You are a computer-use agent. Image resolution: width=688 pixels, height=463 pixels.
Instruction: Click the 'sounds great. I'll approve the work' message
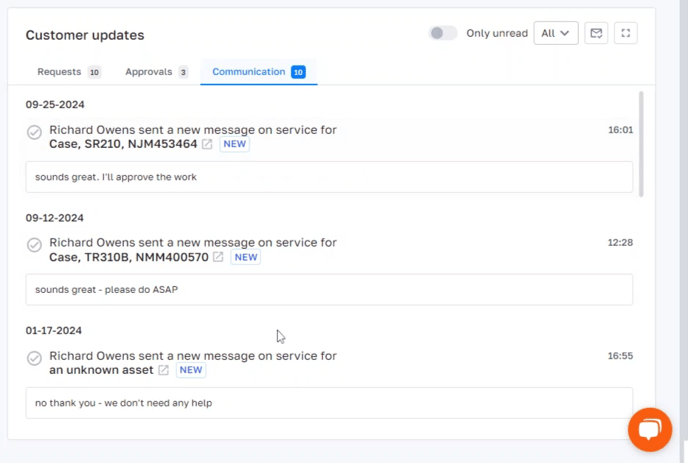329,177
